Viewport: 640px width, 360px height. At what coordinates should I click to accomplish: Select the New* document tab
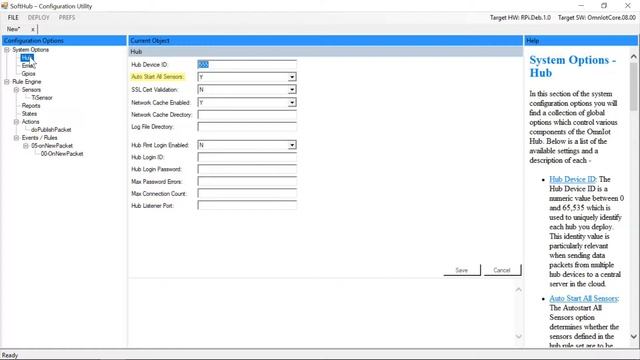13,29
